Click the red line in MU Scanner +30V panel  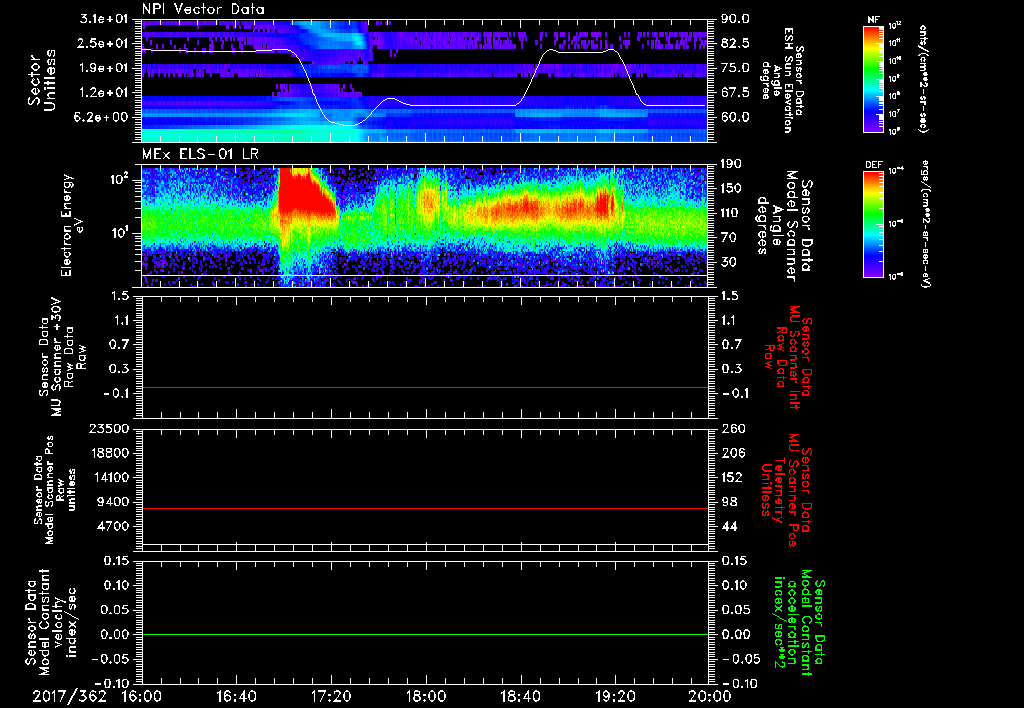point(425,387)
